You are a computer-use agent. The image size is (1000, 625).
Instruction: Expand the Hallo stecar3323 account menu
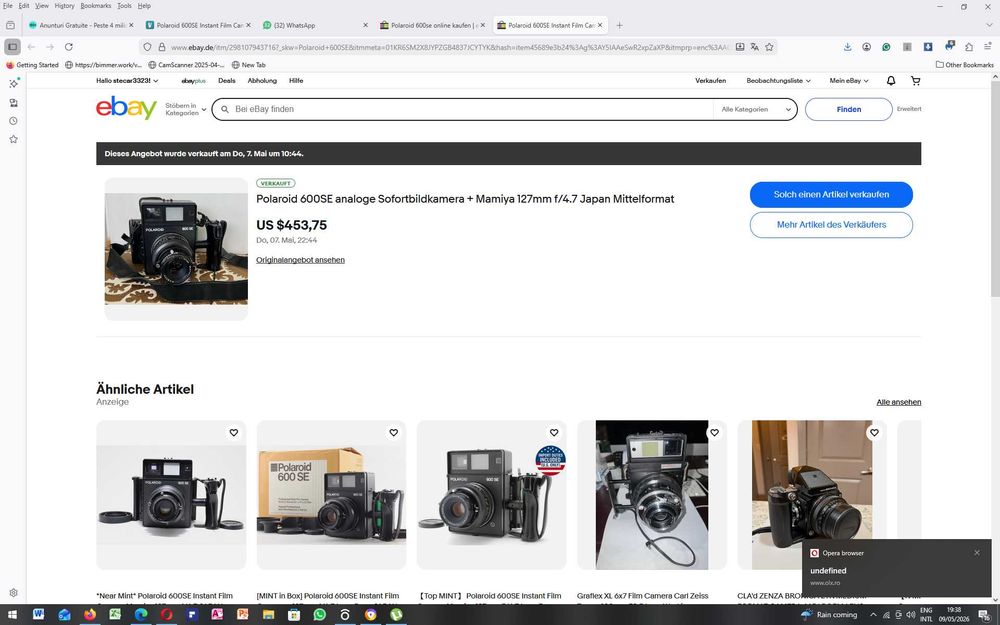pyautogui.click(x=127, y=80)
